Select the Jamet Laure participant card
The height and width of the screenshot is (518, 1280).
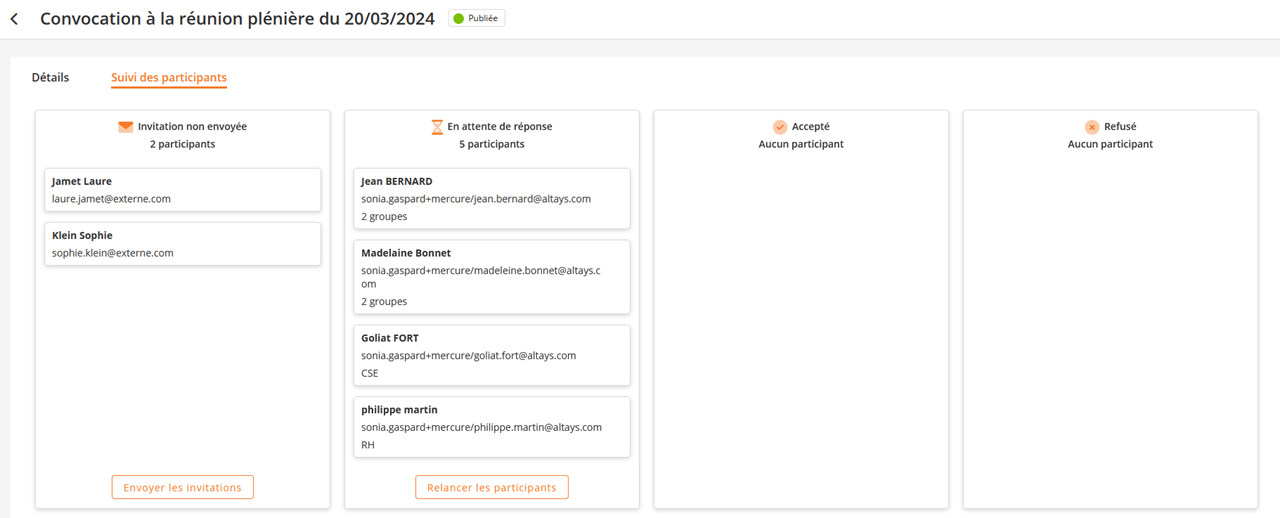182,190
